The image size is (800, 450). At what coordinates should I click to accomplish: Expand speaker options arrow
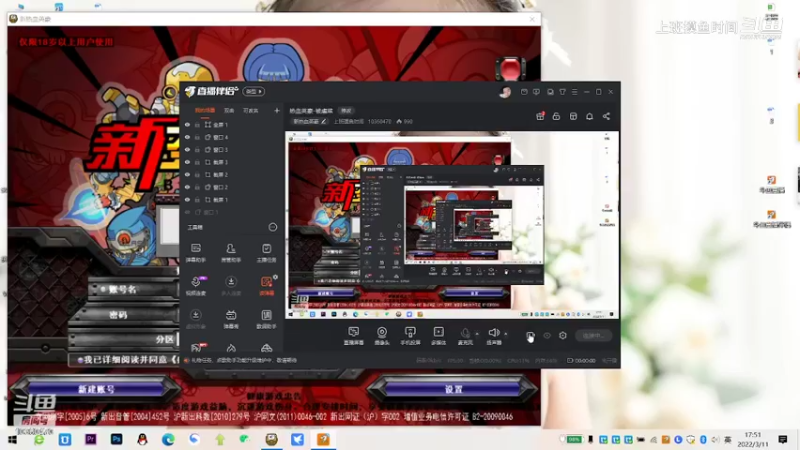pos(506,334)
